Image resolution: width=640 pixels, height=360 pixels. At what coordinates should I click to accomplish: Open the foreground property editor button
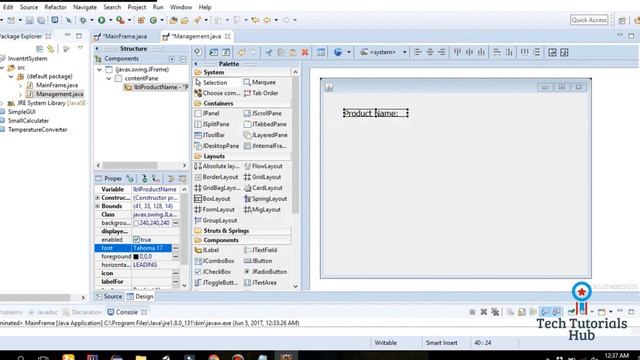(176, 257)
